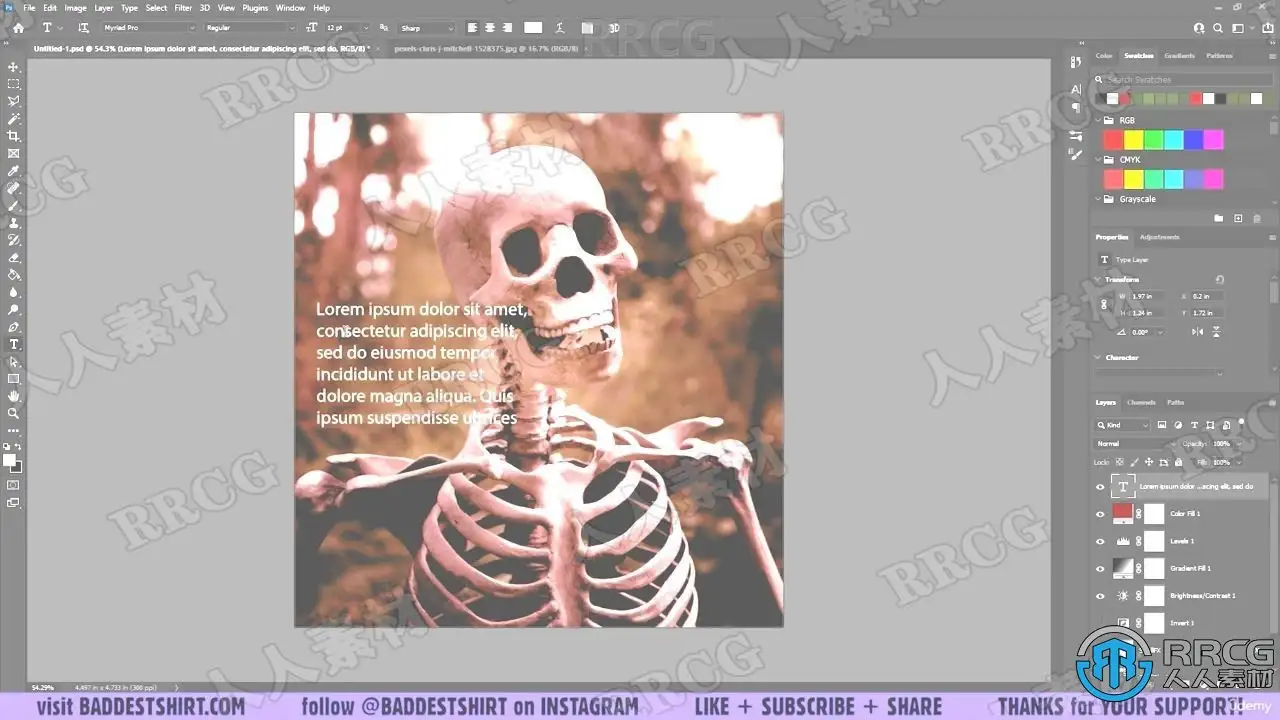The image size is (1280, 720).
Task: Open the layer blend mode dropdown Normal
Action: click(x=1135, y=444)
